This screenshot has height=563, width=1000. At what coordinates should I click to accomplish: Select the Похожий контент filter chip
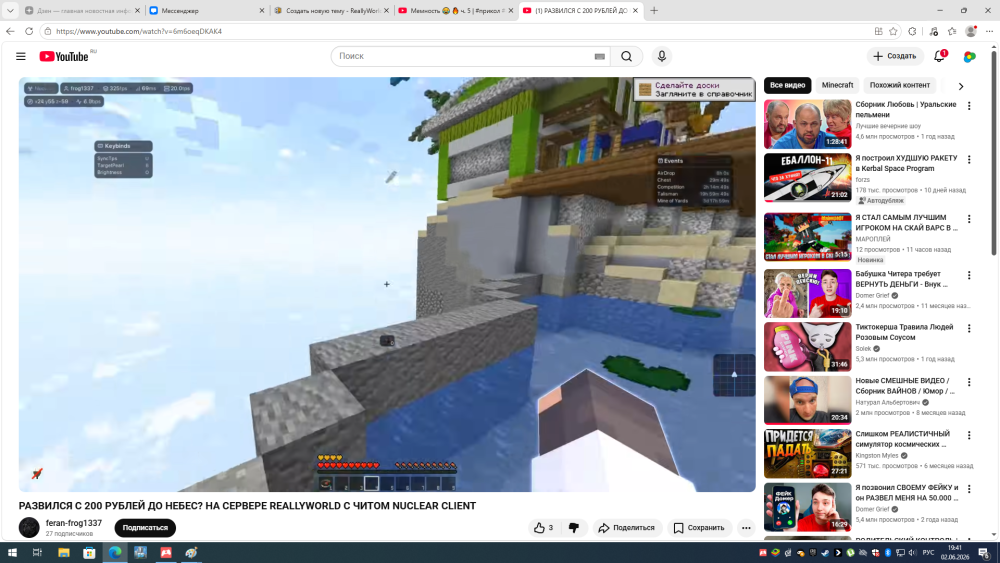899,85
